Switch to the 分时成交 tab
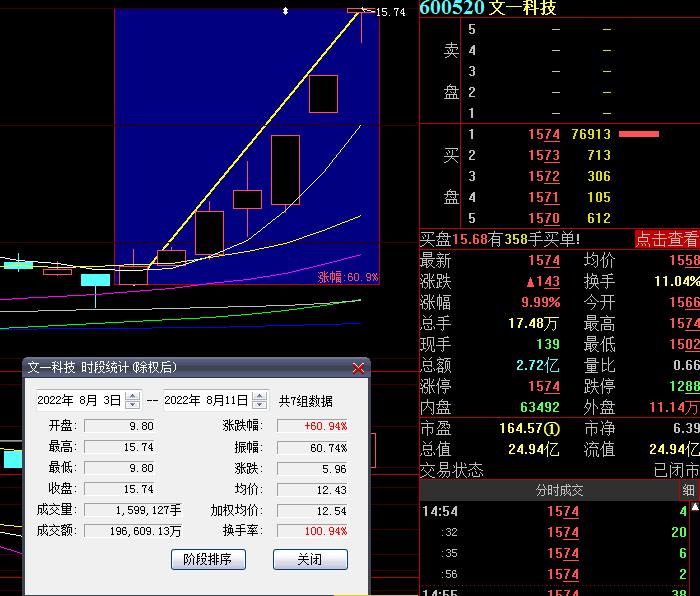 (559, 490)
